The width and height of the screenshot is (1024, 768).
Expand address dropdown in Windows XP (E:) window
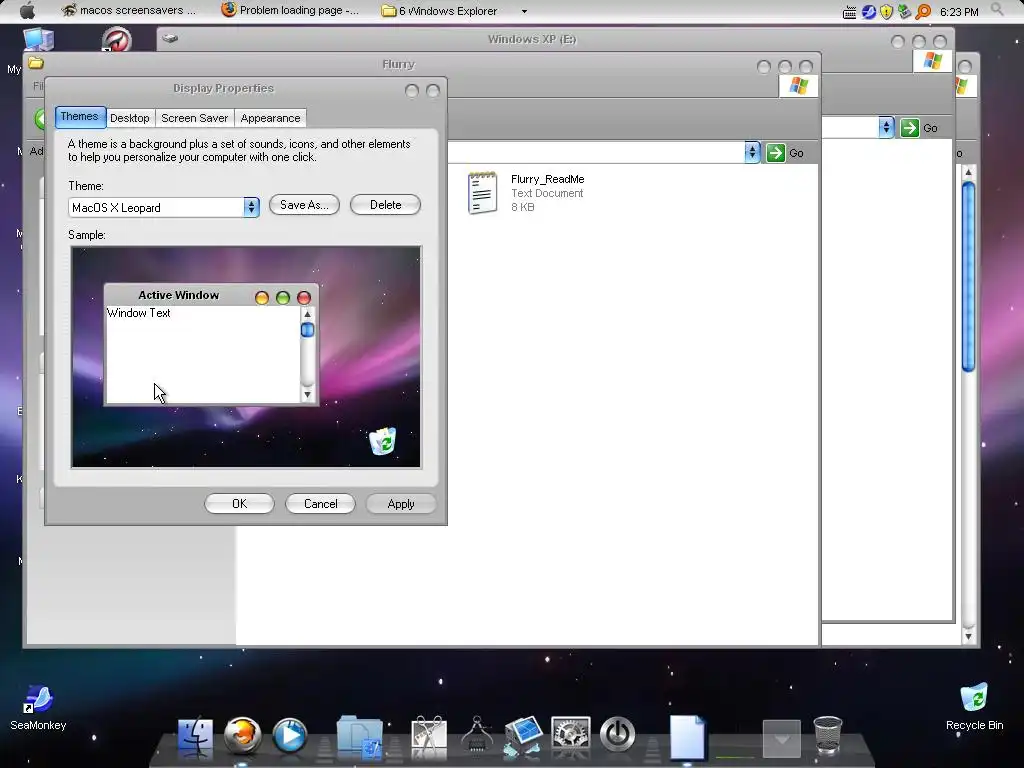(886, 128)
